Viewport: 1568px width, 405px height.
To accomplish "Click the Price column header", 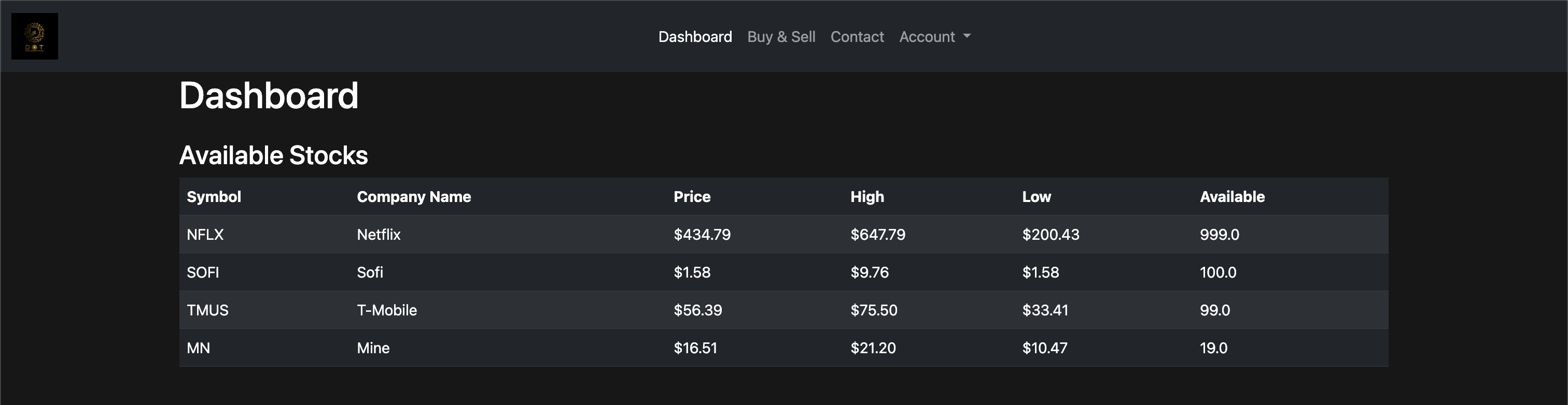I will 692,196.
